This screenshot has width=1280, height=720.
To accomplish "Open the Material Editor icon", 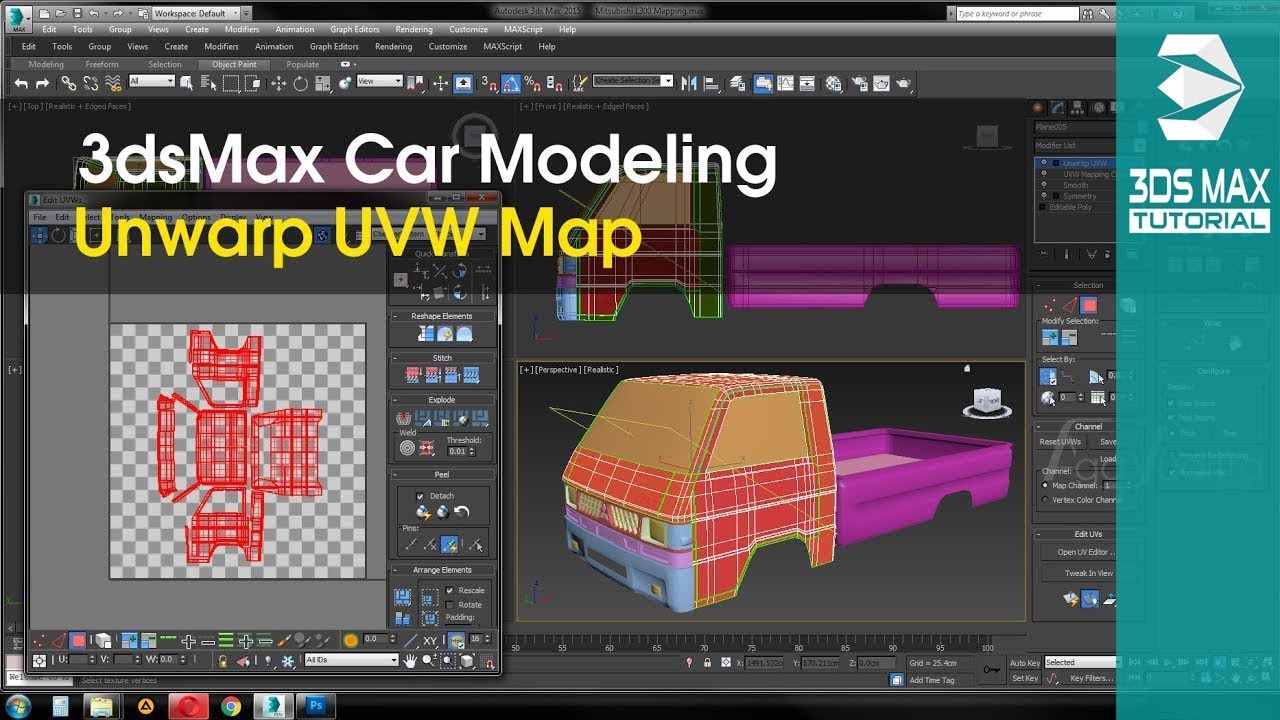I will 833,83.
